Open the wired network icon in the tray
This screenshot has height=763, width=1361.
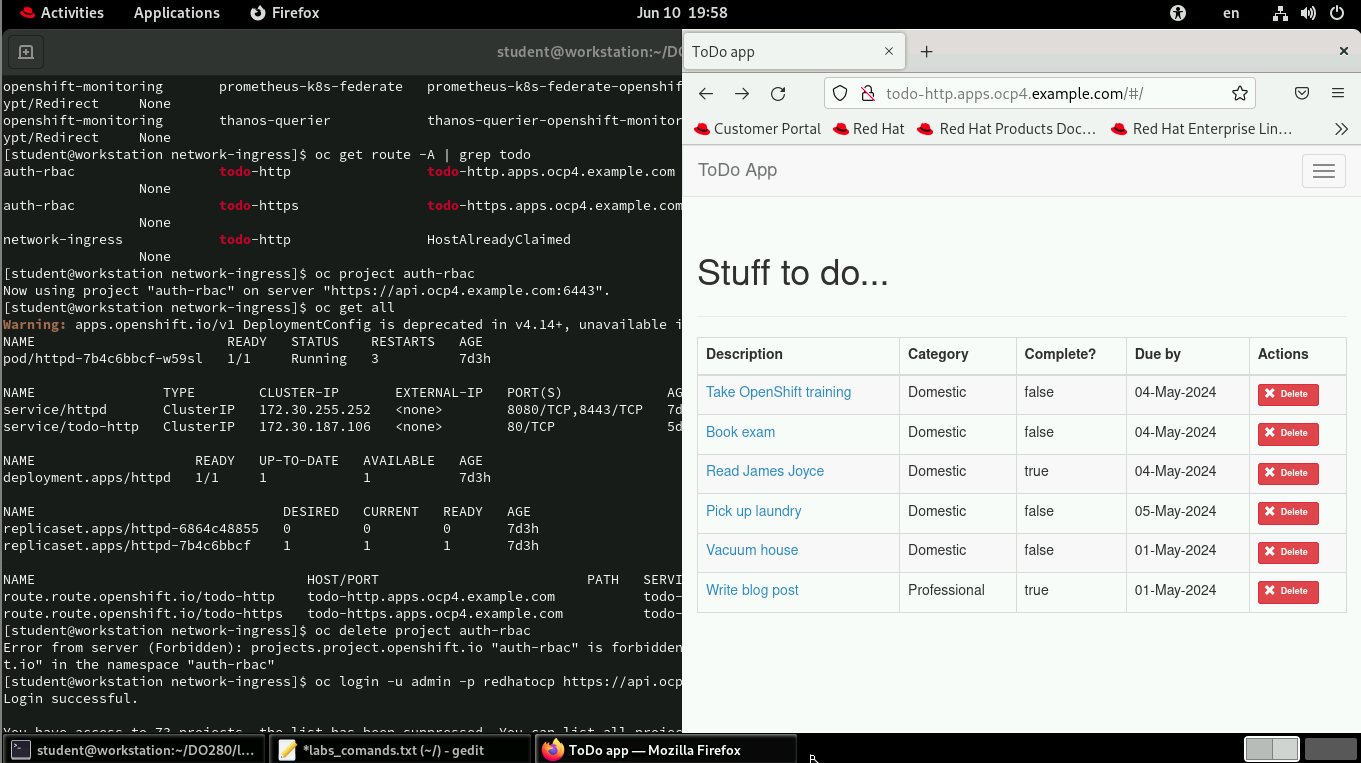point(1280,13)
